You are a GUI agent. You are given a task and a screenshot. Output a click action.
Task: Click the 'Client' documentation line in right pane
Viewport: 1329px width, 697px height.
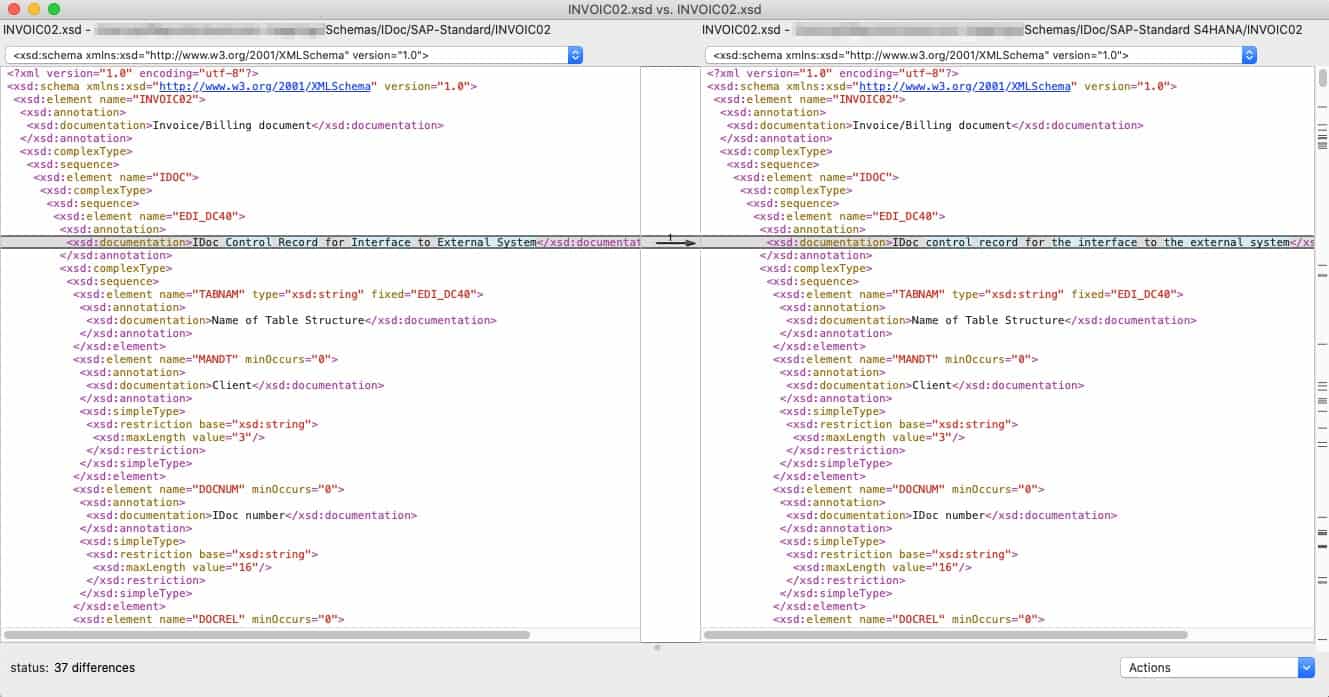click(x=935, y=385)
